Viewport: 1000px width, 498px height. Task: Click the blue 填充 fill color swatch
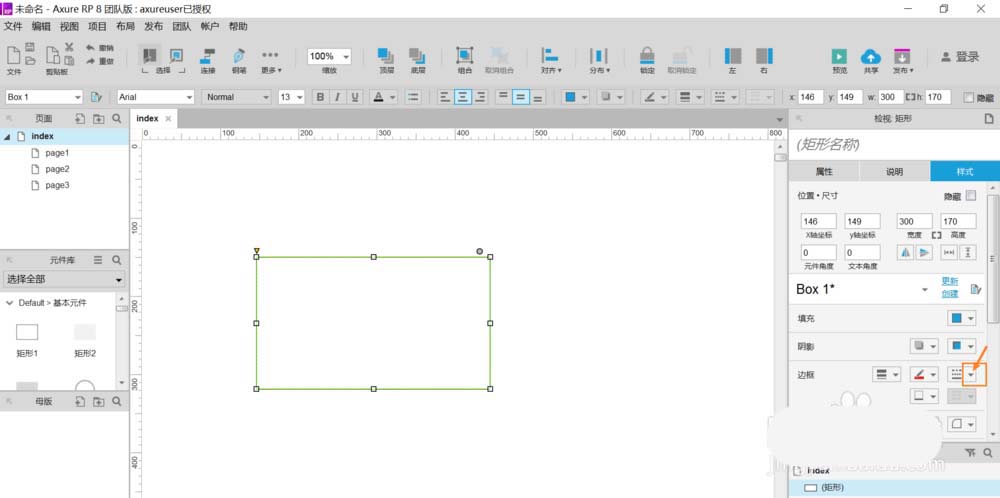tap(956, 319)
